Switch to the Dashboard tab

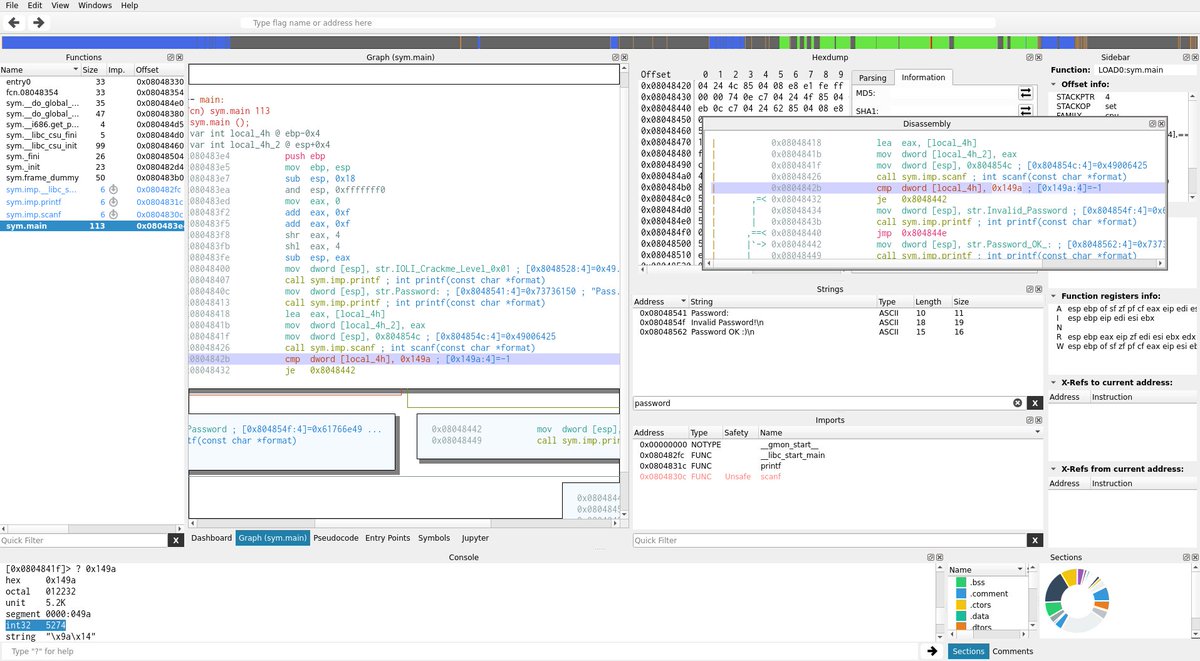[x=212, y=538]
